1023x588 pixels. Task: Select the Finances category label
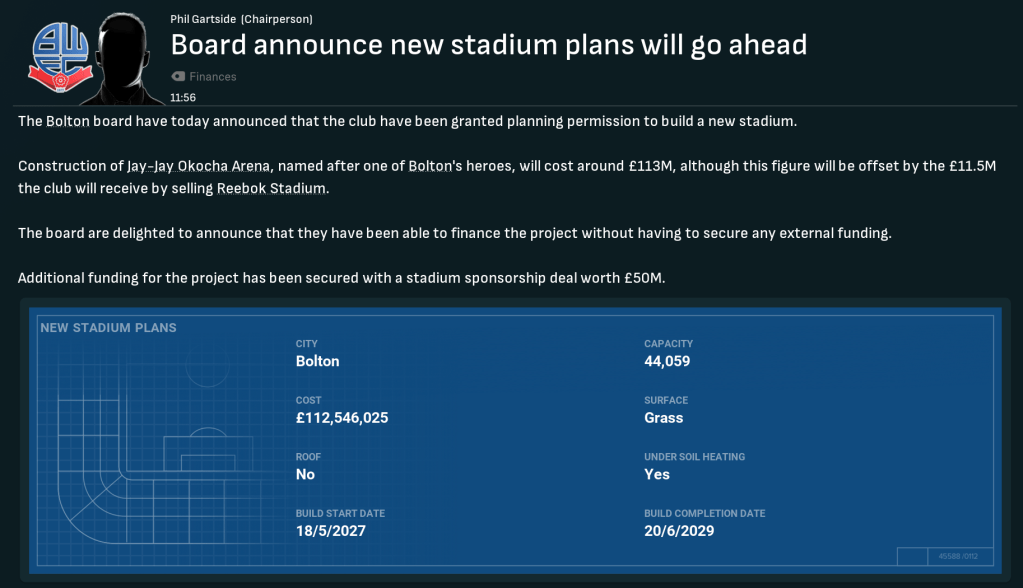point(212,76)
